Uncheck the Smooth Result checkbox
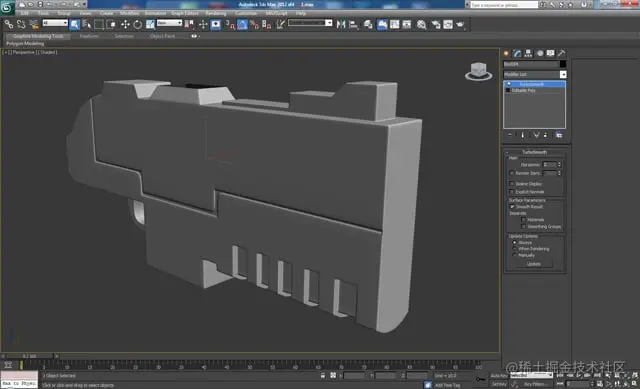 coord(512,207)
